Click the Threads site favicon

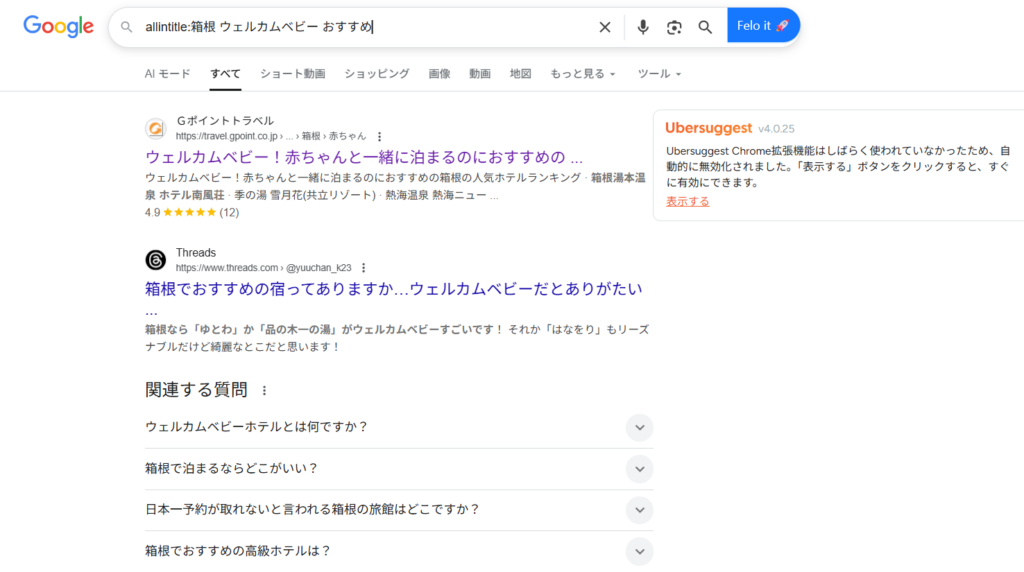(x=155, y=260)
